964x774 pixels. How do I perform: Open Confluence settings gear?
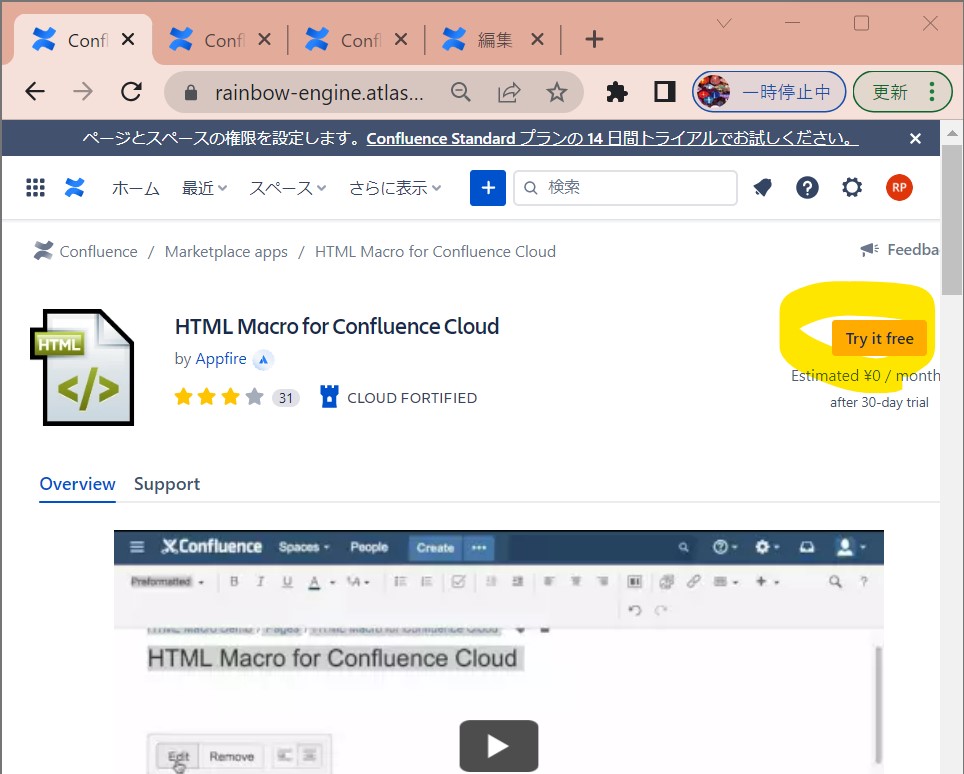(851, 188)
